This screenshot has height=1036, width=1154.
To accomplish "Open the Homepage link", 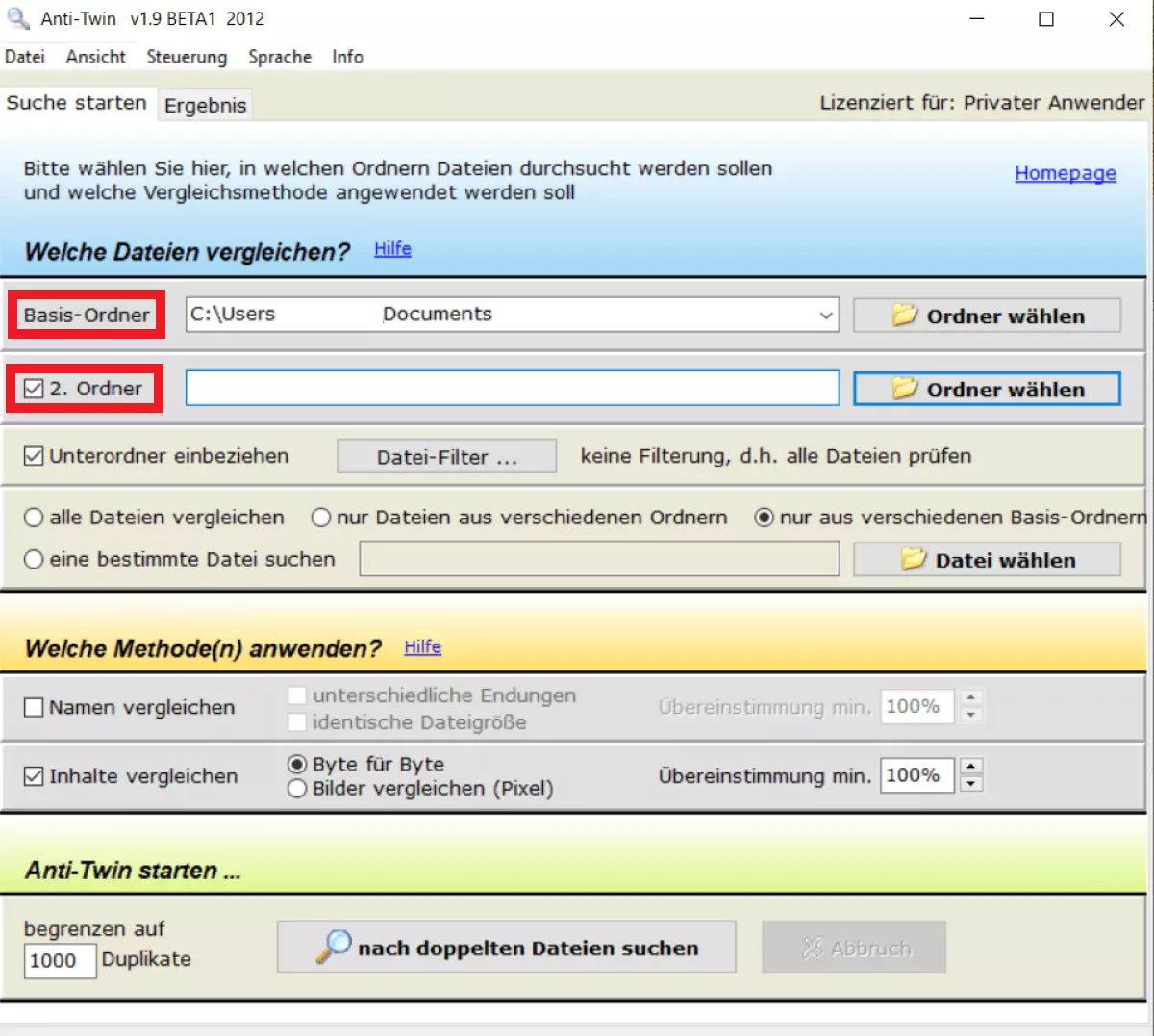I will (x=1066, y=173).
